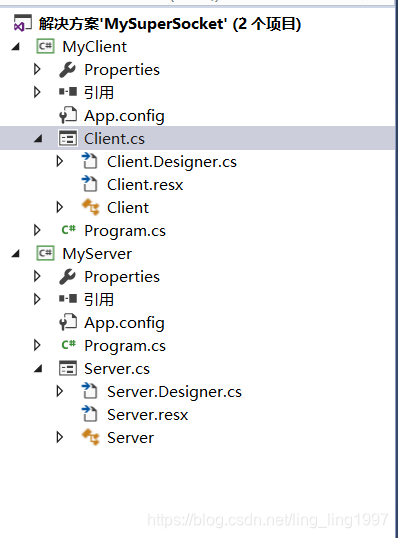Click the file icon of Client.resx
Screen dimensions: 398x538
tap(90, 184)
